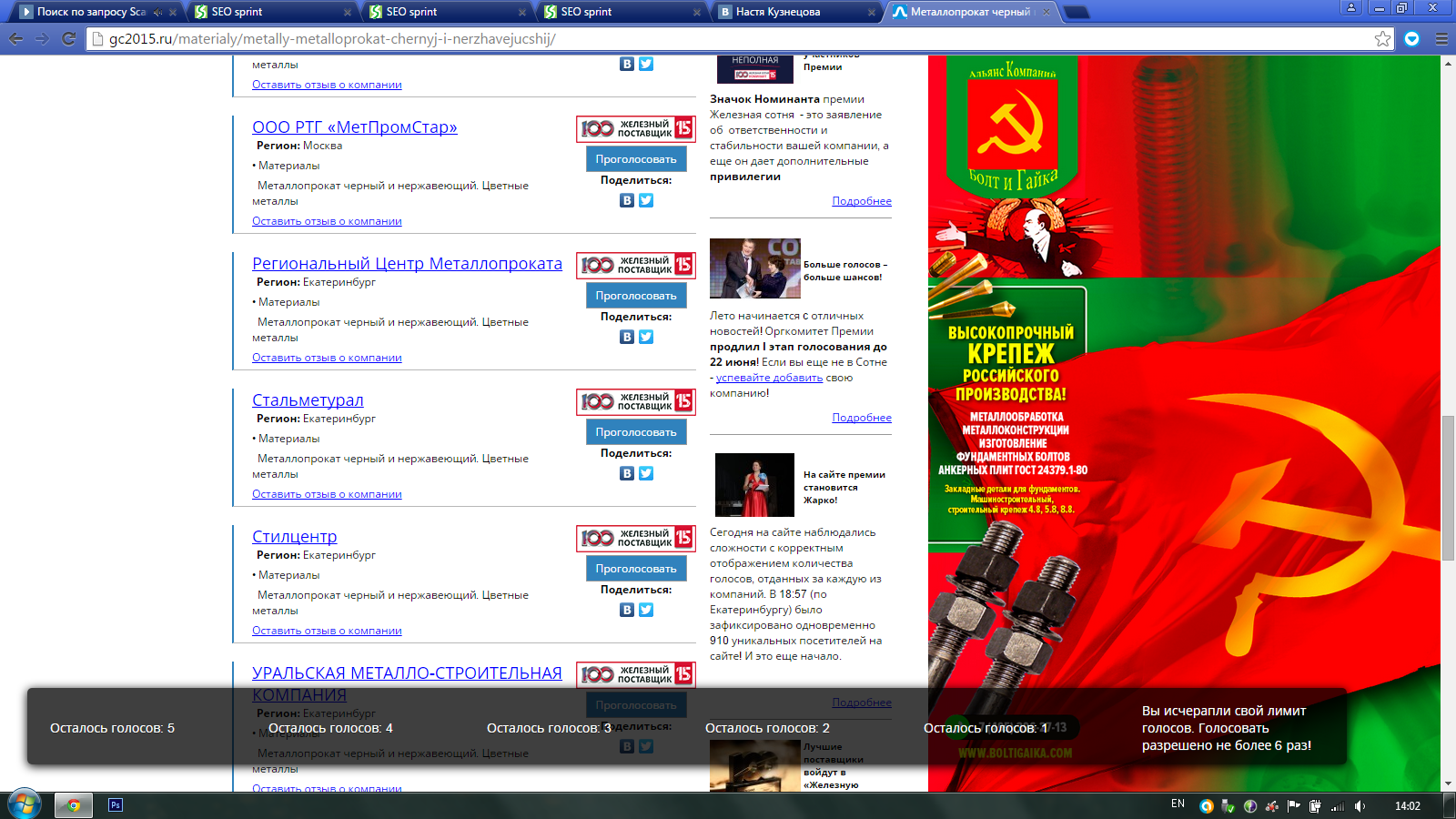Viewport: 1456px width, 819px height.
Task: Click the browser Forward arrow
Action: (42, 39)
